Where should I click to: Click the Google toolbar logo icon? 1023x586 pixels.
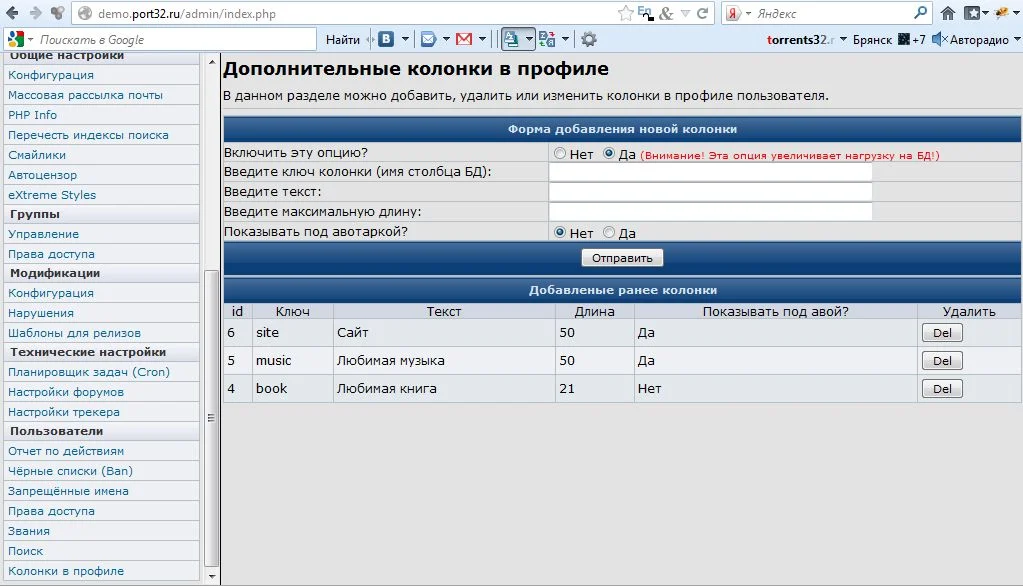click(16, 39)
